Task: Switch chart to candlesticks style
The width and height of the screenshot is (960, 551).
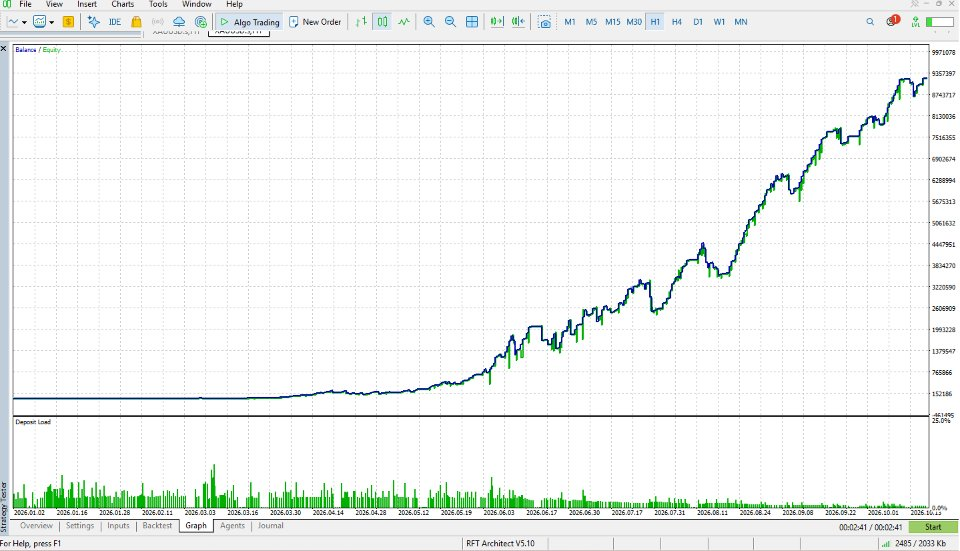Action: tap(382, 22)
